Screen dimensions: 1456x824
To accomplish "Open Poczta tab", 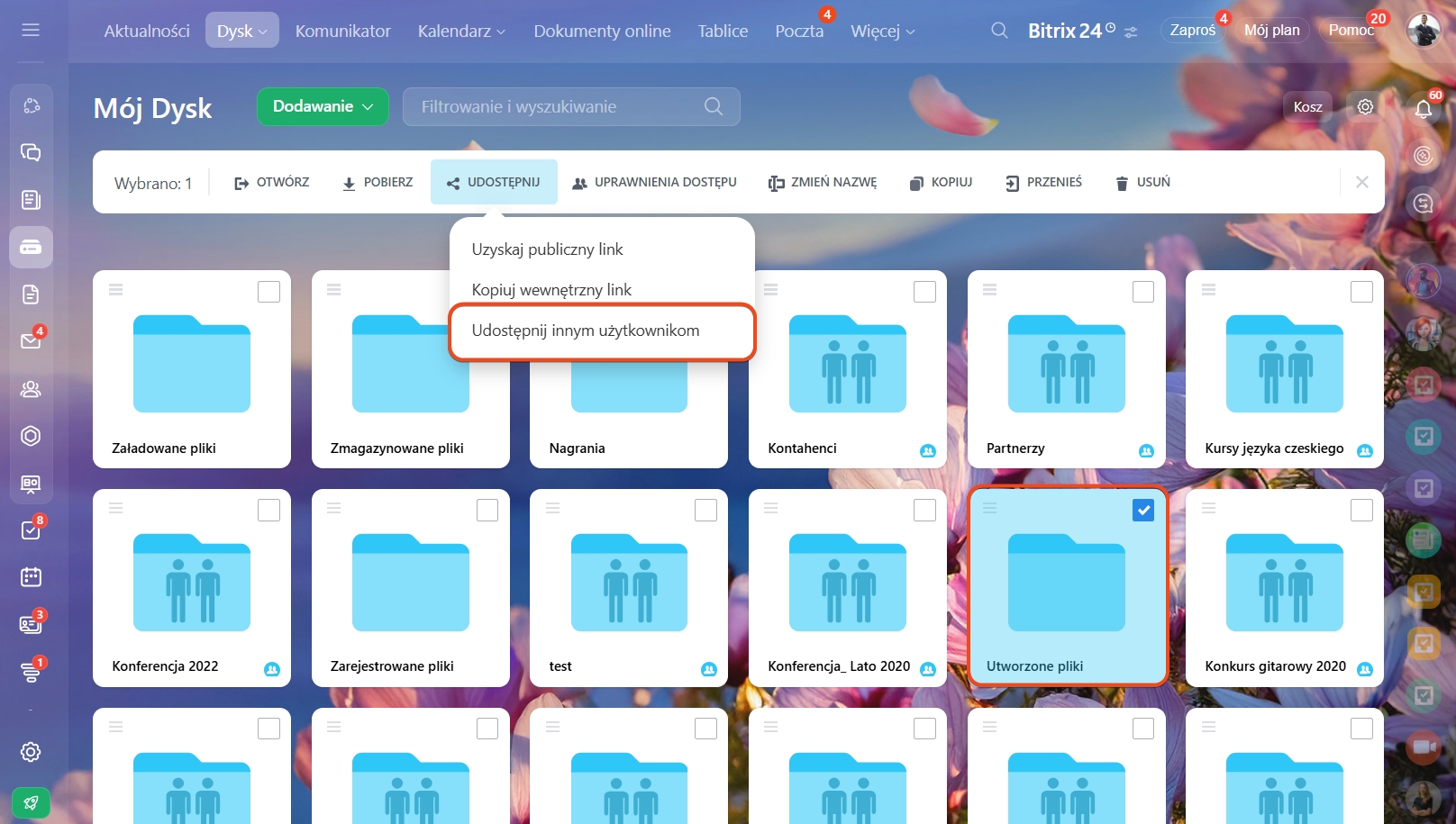I will (799, 31).
